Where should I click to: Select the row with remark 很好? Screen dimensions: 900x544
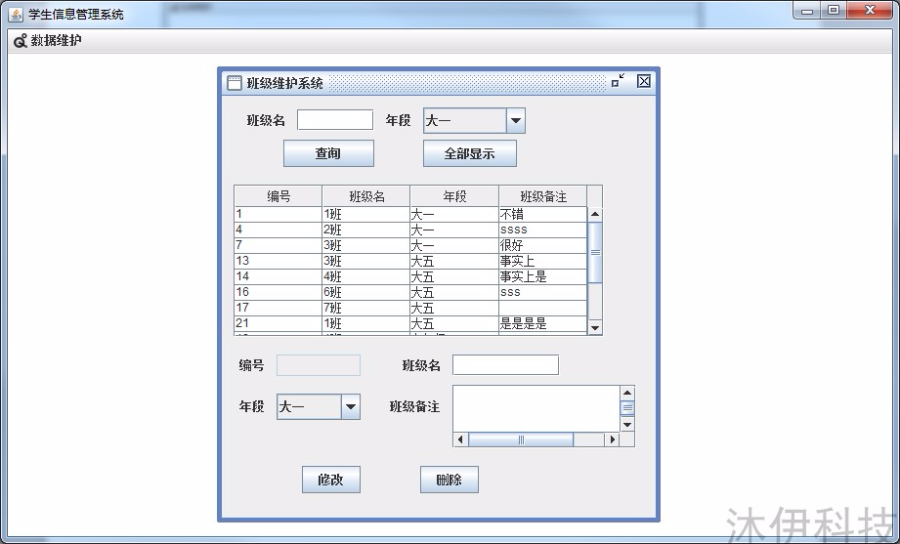pos(410,245)
